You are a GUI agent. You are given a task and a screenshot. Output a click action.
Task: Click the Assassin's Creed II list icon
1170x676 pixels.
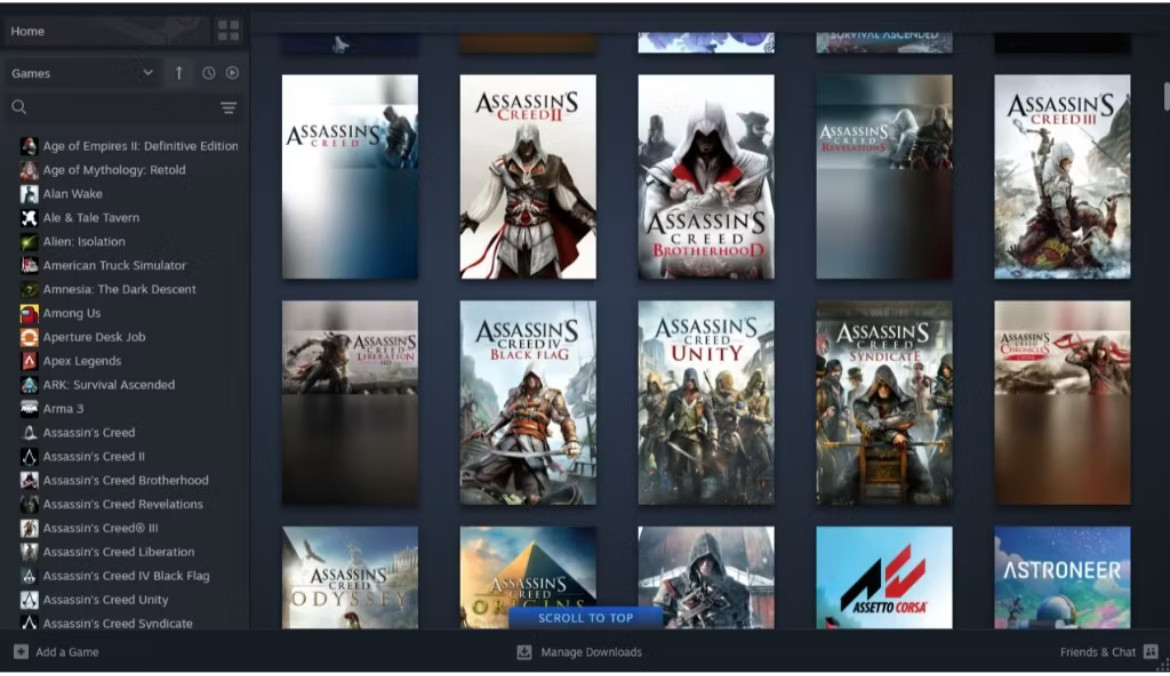click(29, 457)
